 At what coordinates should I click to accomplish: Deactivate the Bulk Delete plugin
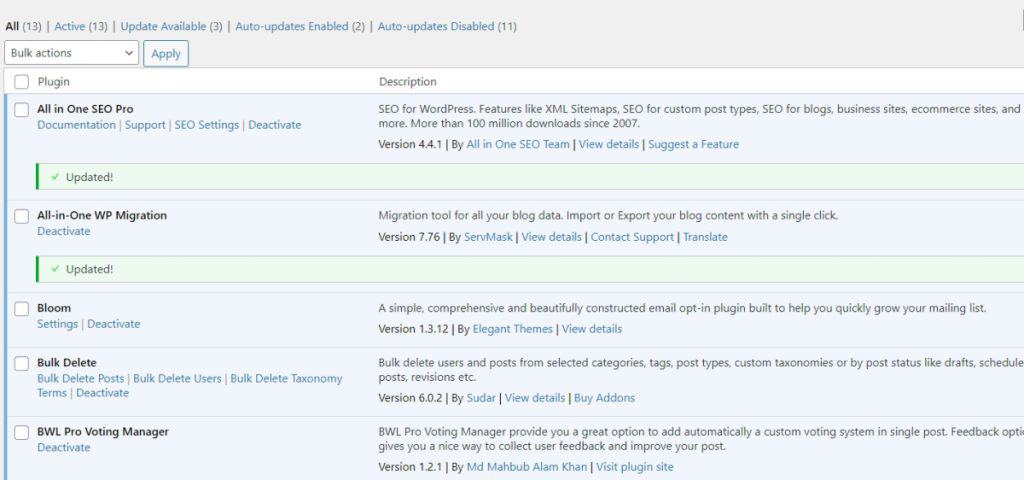click(x=103, y=393)
